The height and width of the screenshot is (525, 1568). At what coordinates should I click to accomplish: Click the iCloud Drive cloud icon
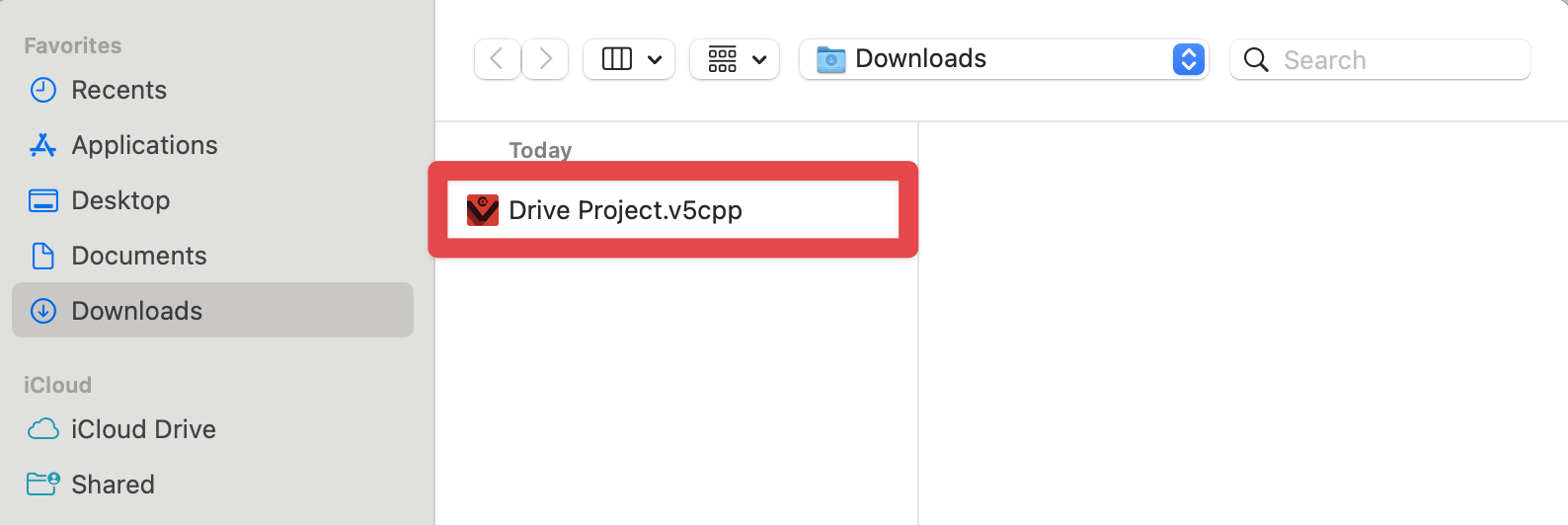(x=43, y=429)
